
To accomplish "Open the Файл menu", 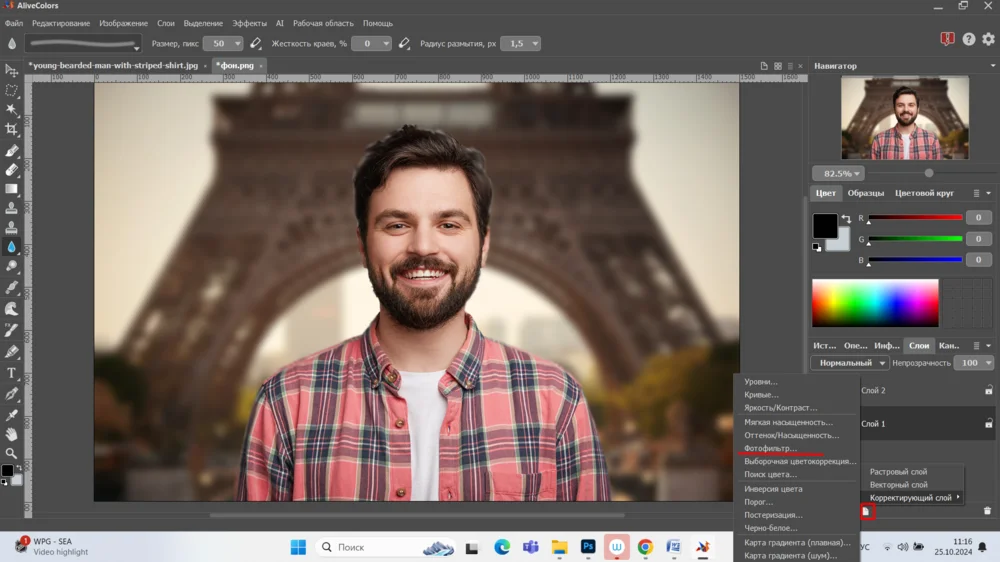I will [13, 23].
